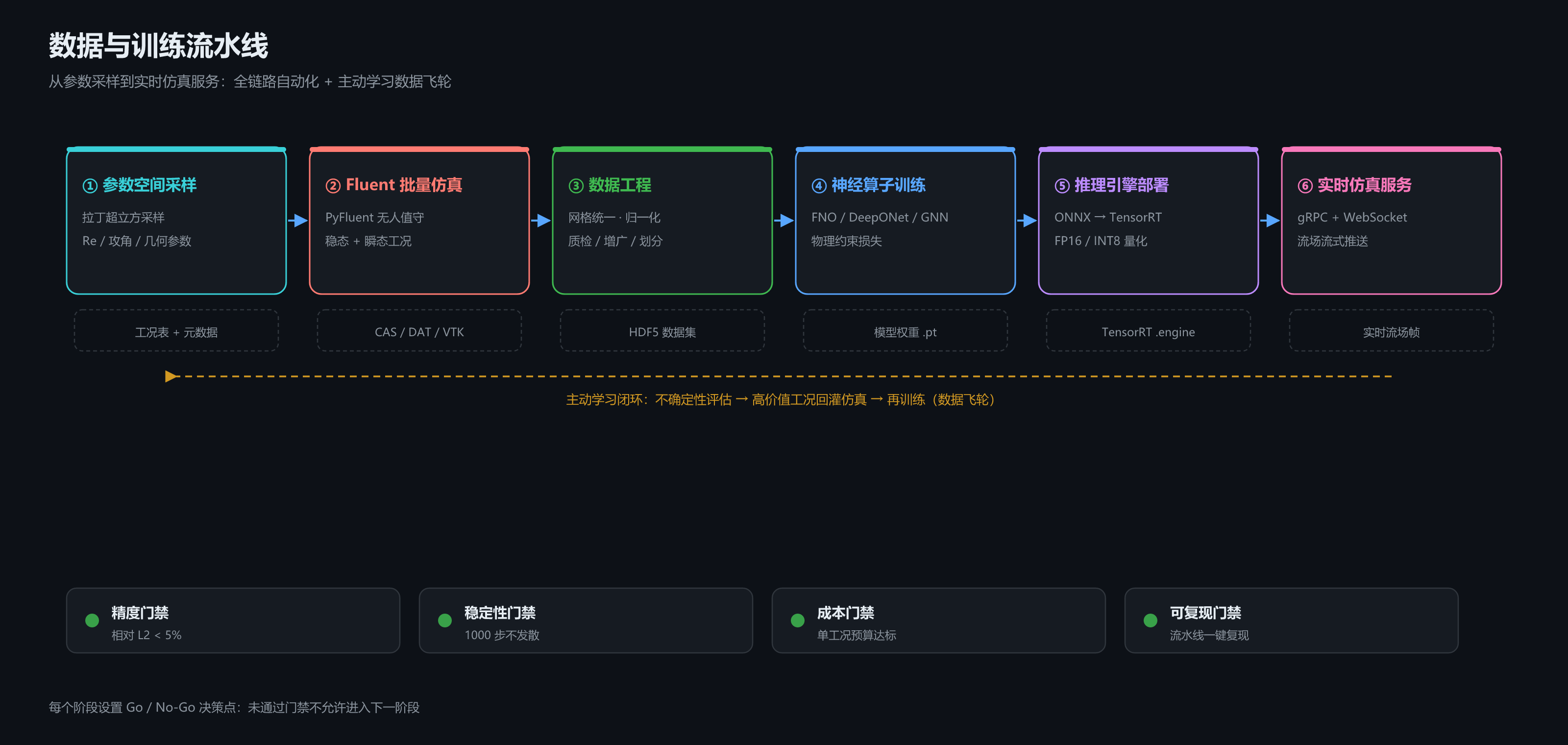Image resolution: width=1568 pixels, height=745 pixels.
Task: Click the 可复现门禁 card title
Action: pyautogui.click(x=1206, y=612)
